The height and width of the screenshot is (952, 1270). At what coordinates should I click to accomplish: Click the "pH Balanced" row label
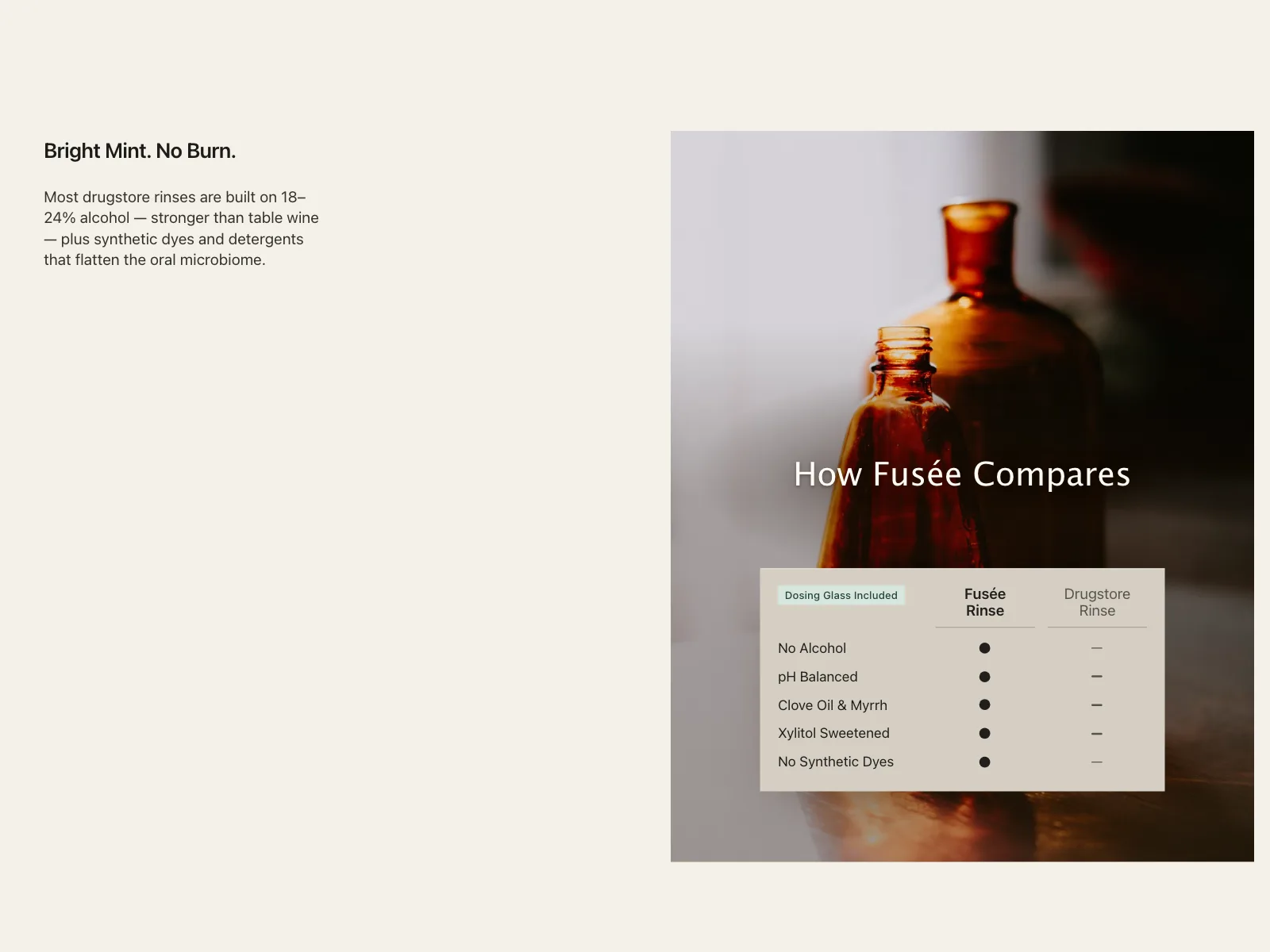[818, 677]
